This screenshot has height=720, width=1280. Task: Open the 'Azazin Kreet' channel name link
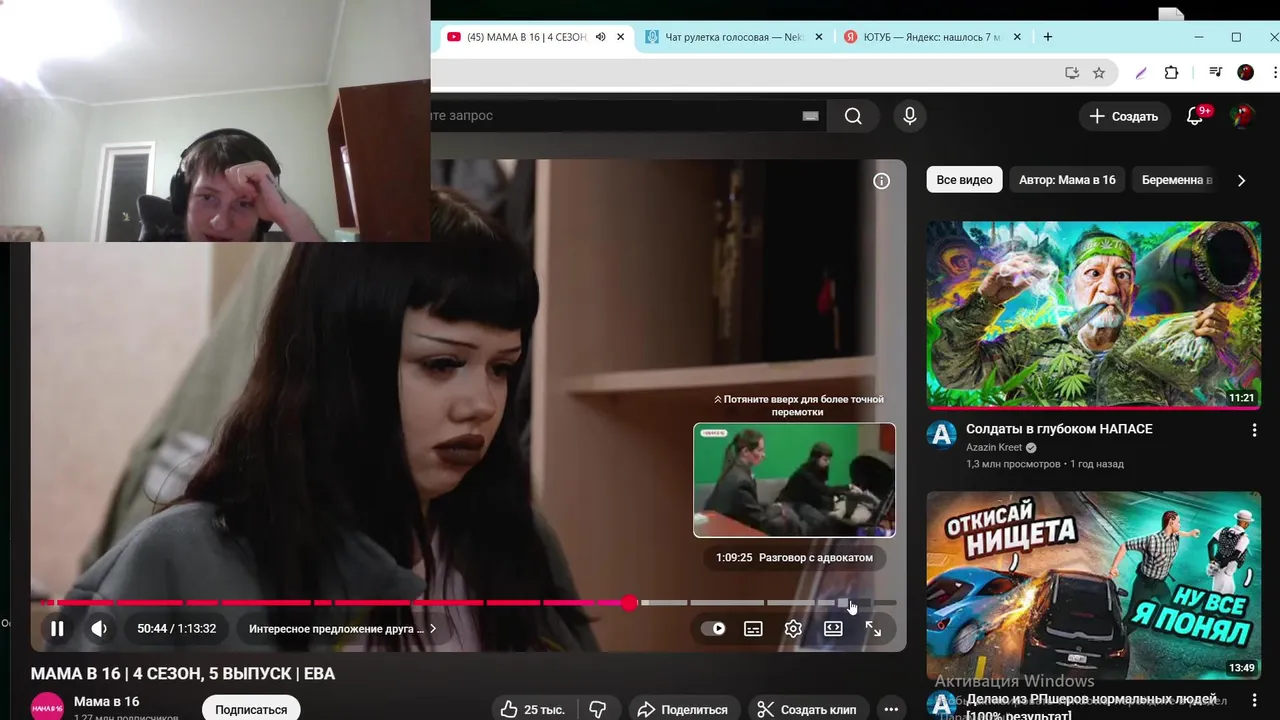pyautogui.click(x=994, y=447)
